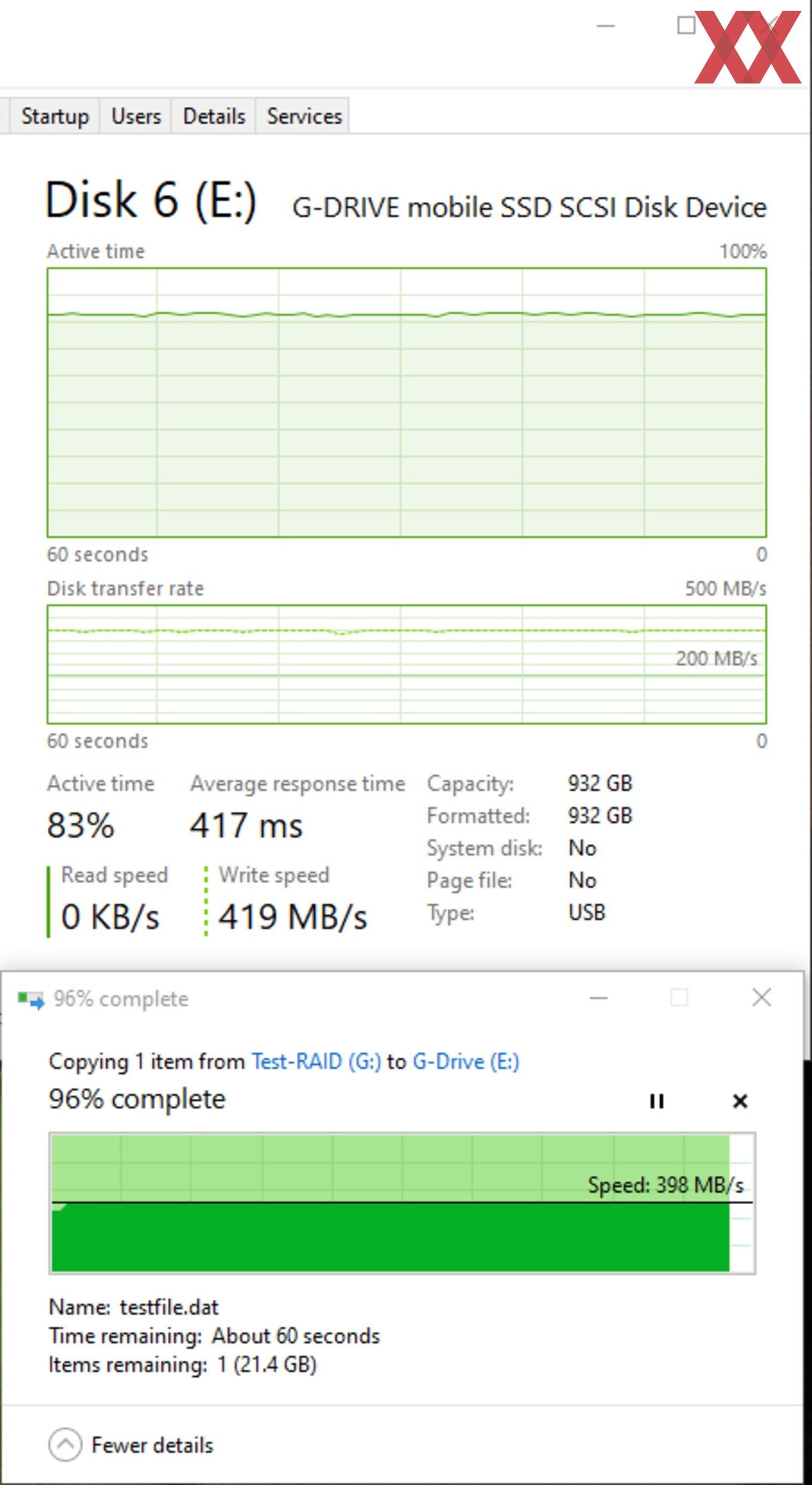
Task: Click the Active time graph
Action: [x=407, y=403]
